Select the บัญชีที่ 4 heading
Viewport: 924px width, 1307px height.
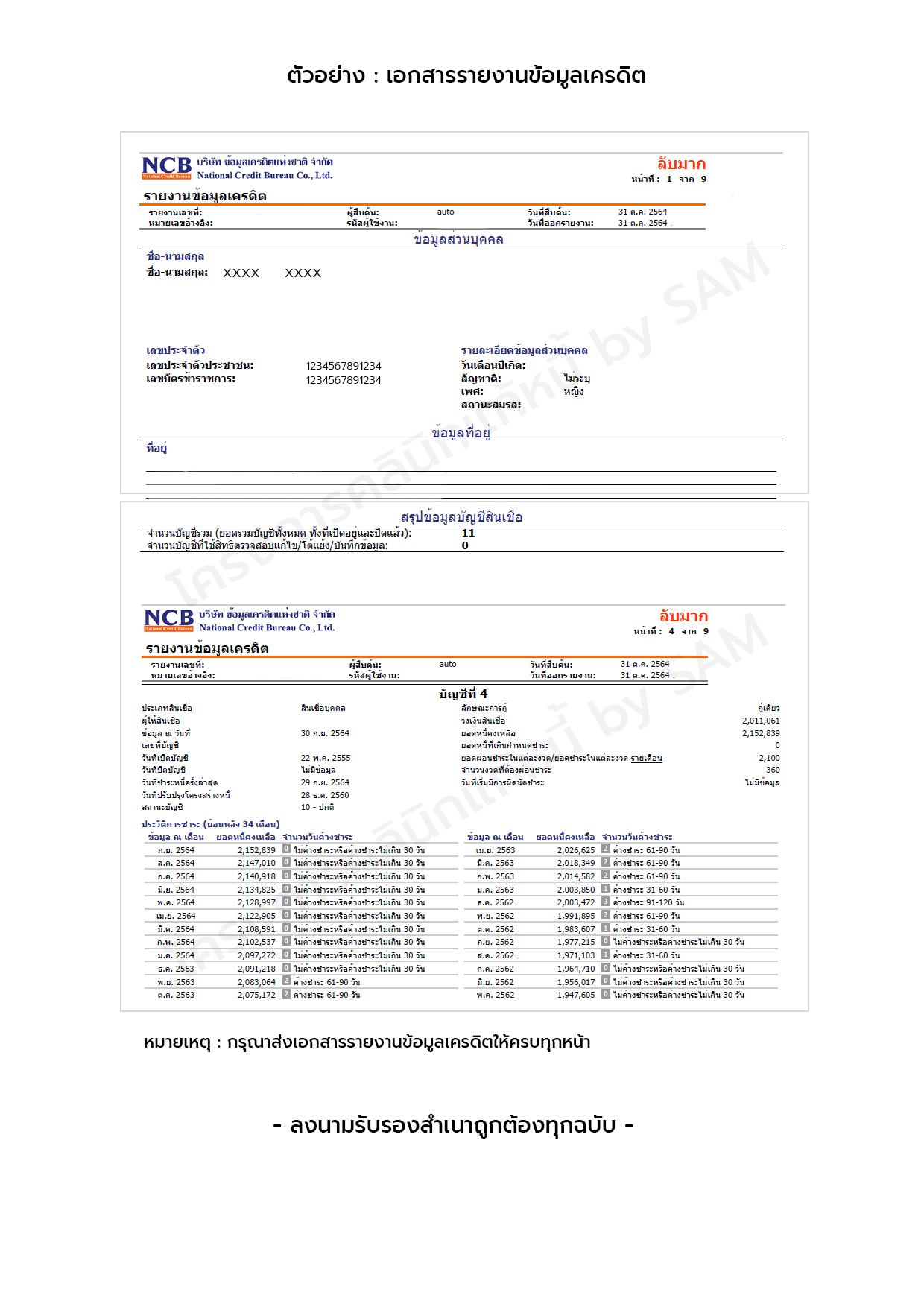(463, 694)
